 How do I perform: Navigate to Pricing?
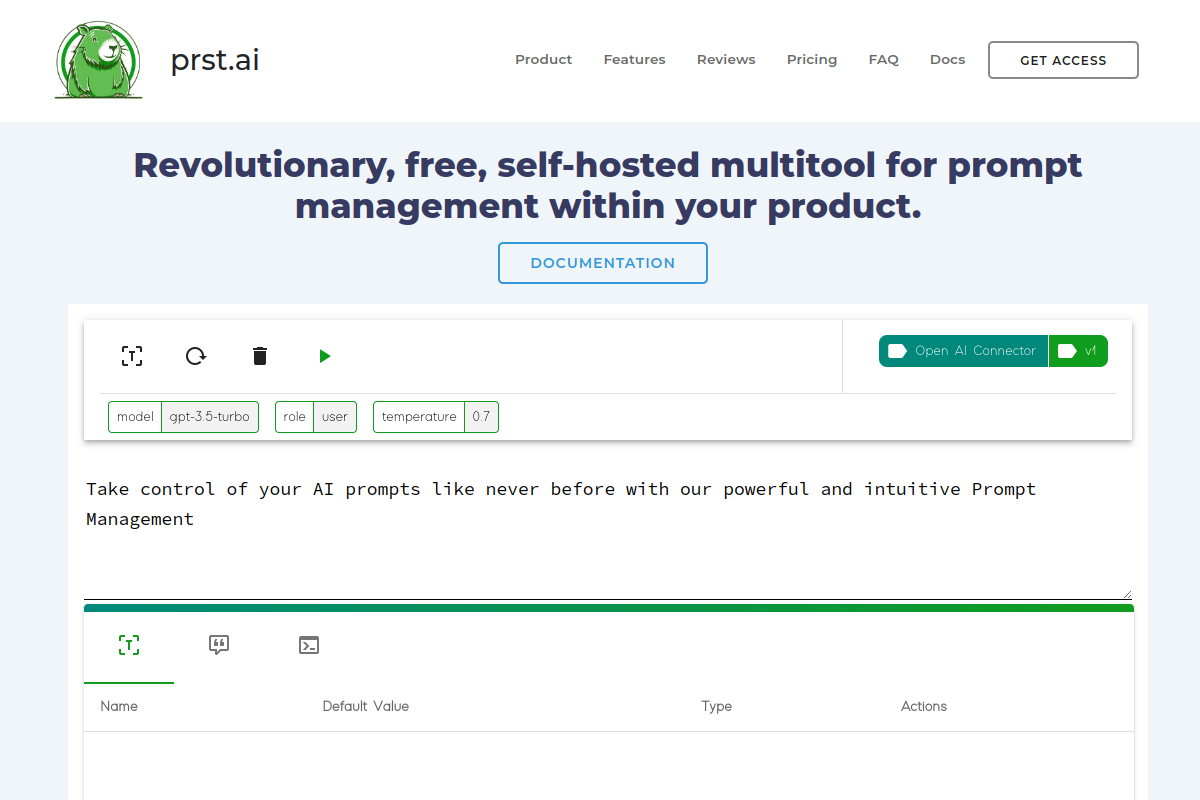click(811, 60)
